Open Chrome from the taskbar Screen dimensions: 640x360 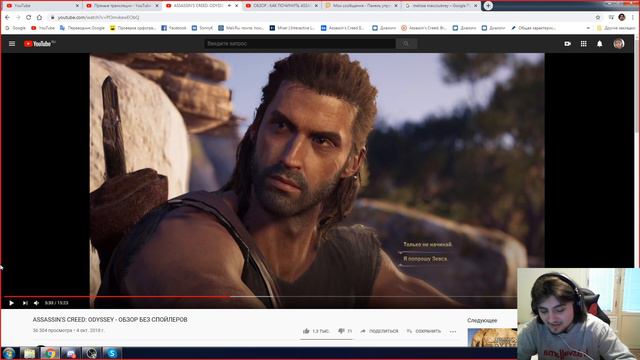[50, 353]
